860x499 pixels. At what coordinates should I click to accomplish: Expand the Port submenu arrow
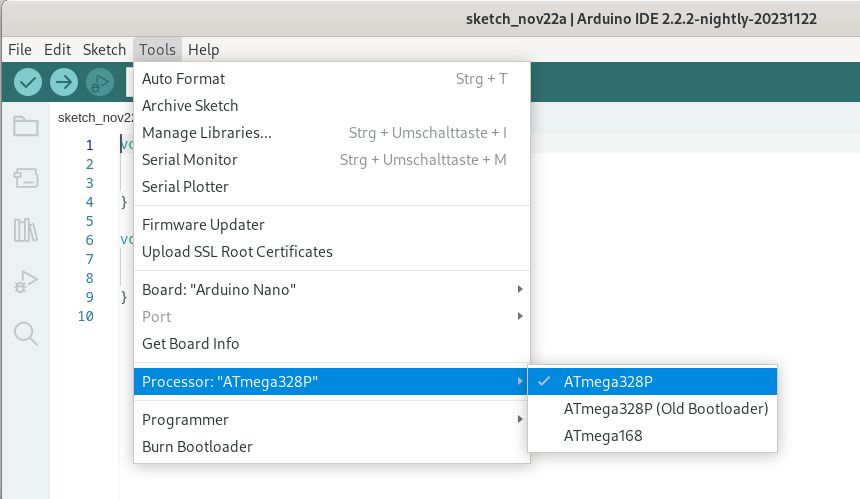pos(520,316)
